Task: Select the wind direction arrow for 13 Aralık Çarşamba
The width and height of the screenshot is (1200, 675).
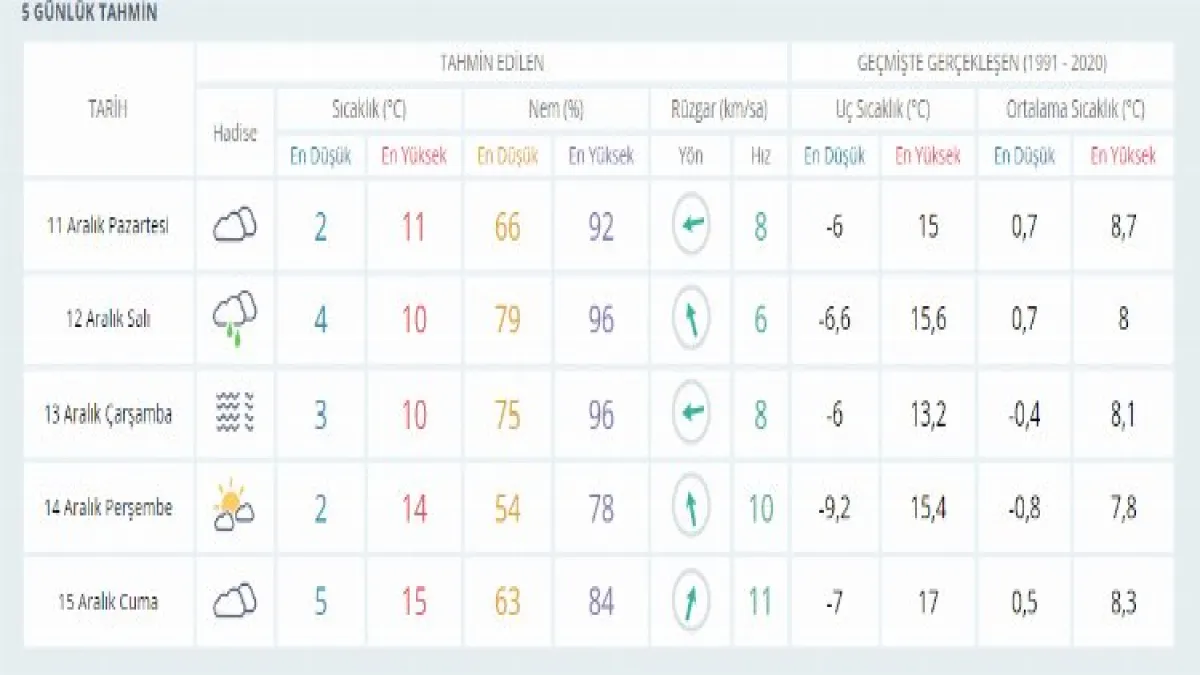Action: pos(691,413)
